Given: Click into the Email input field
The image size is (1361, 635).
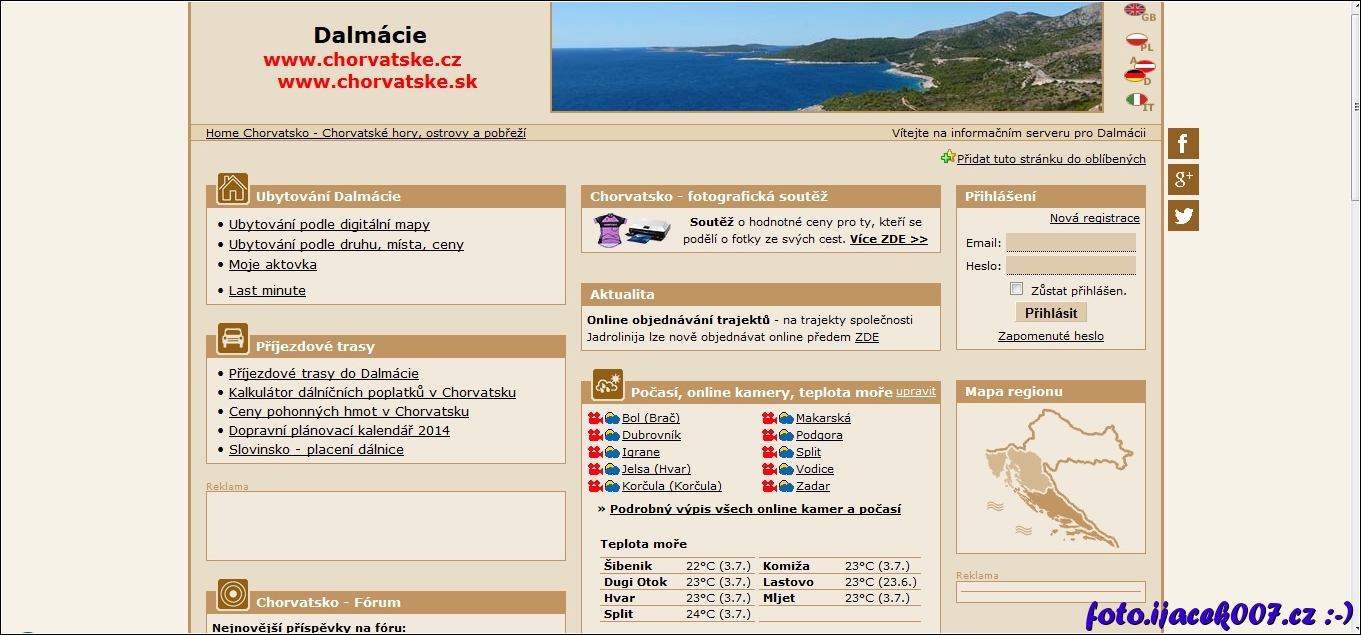Looking at the screenshot, I should (1070, 243).
